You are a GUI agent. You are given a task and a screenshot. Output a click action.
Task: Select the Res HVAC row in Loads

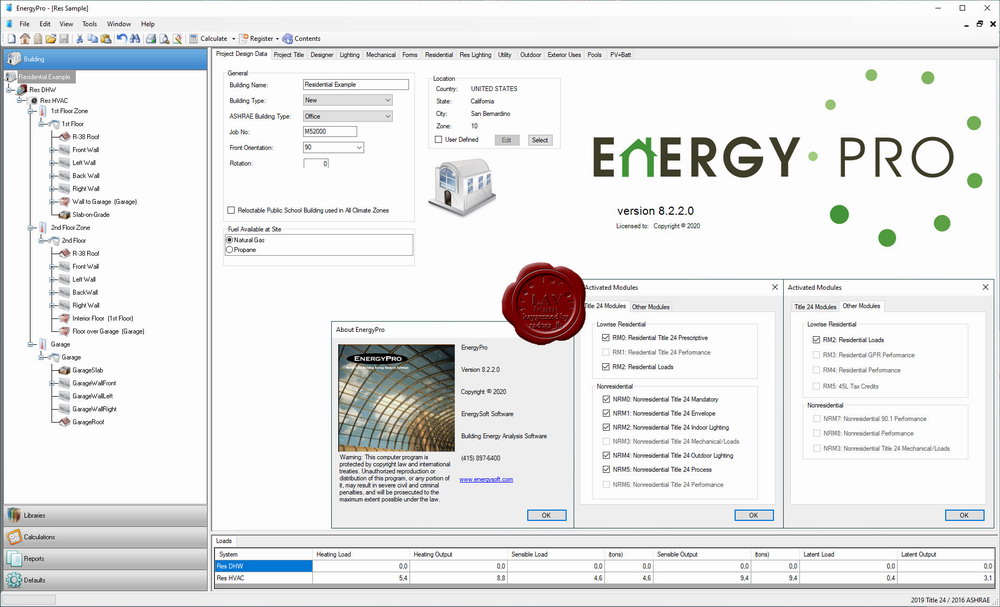[x=605, y=578]
